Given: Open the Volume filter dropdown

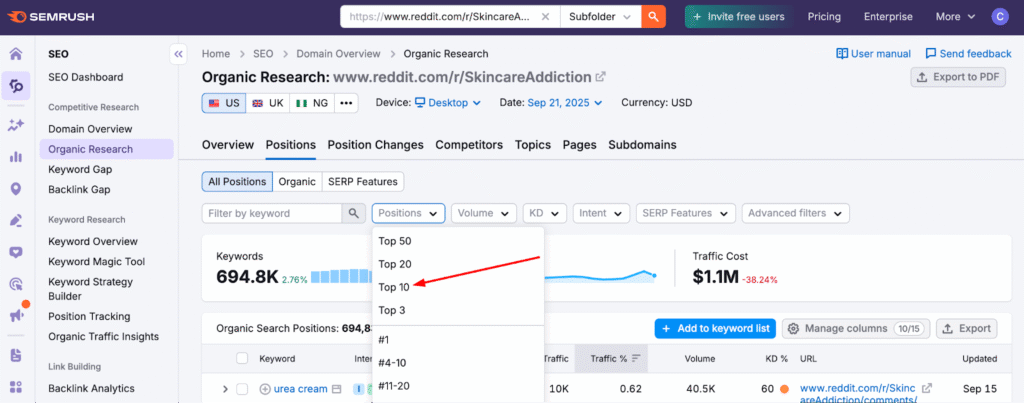Looking at the screenshot, I should pos(484,213).
